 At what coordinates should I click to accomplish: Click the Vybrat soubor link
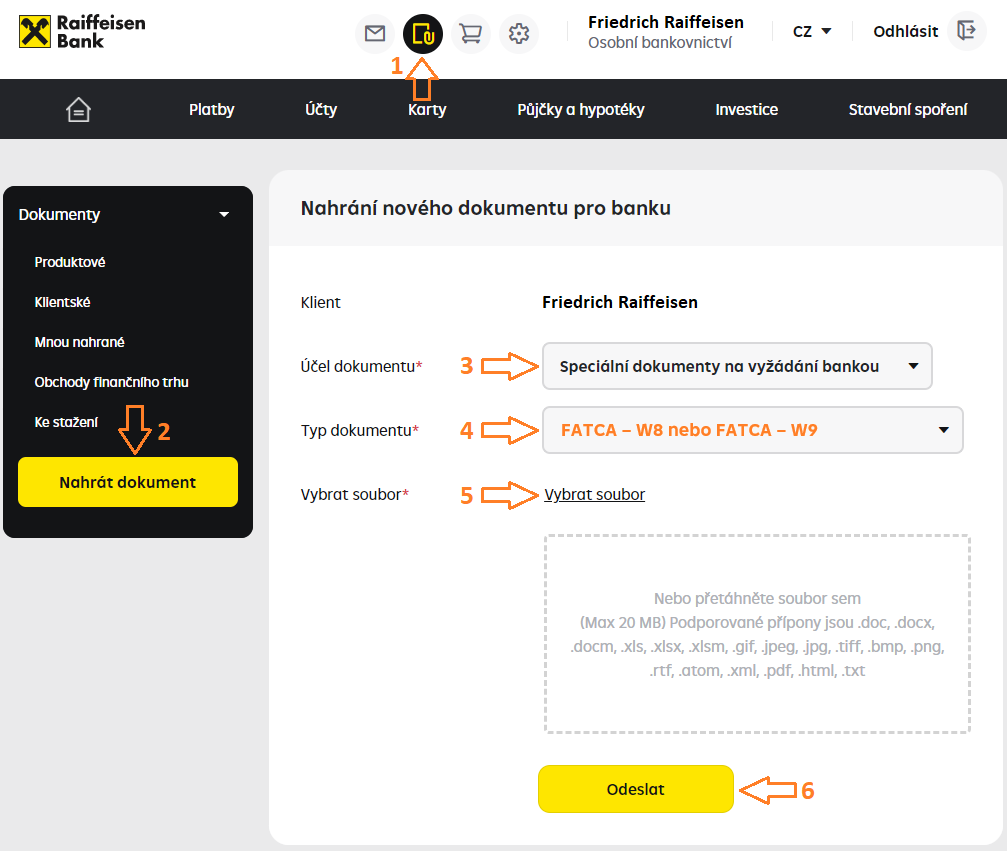(594, 495)
